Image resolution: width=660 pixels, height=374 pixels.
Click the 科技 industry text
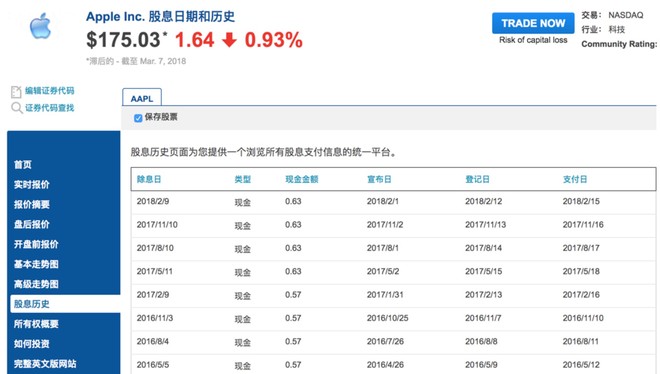(617, 29)
